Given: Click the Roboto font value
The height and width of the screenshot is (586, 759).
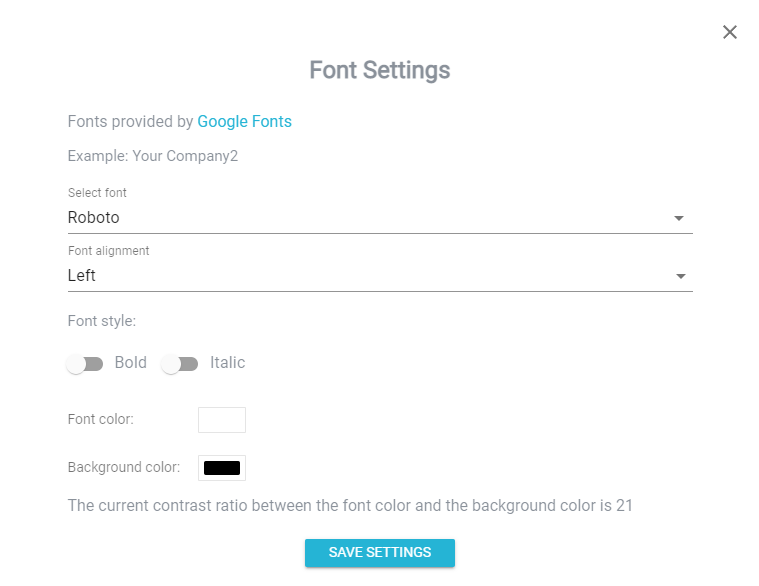Looking at the screenshot, I should [93, 218].
